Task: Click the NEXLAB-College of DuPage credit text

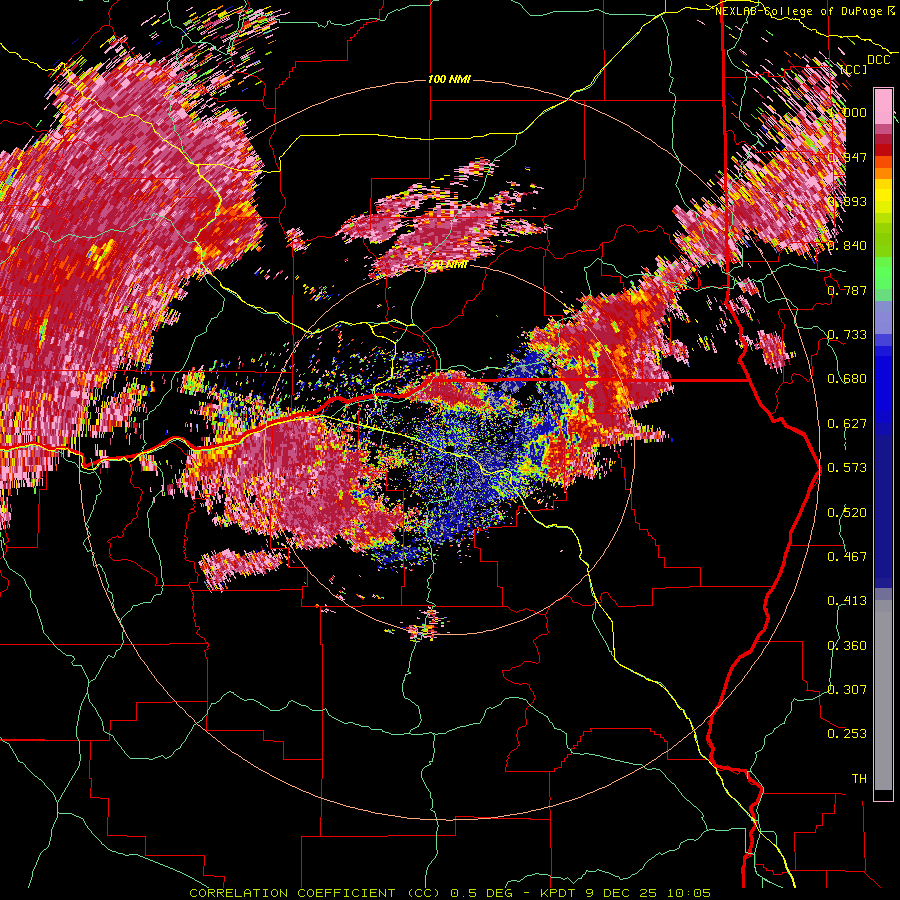Action: [799, 11]
